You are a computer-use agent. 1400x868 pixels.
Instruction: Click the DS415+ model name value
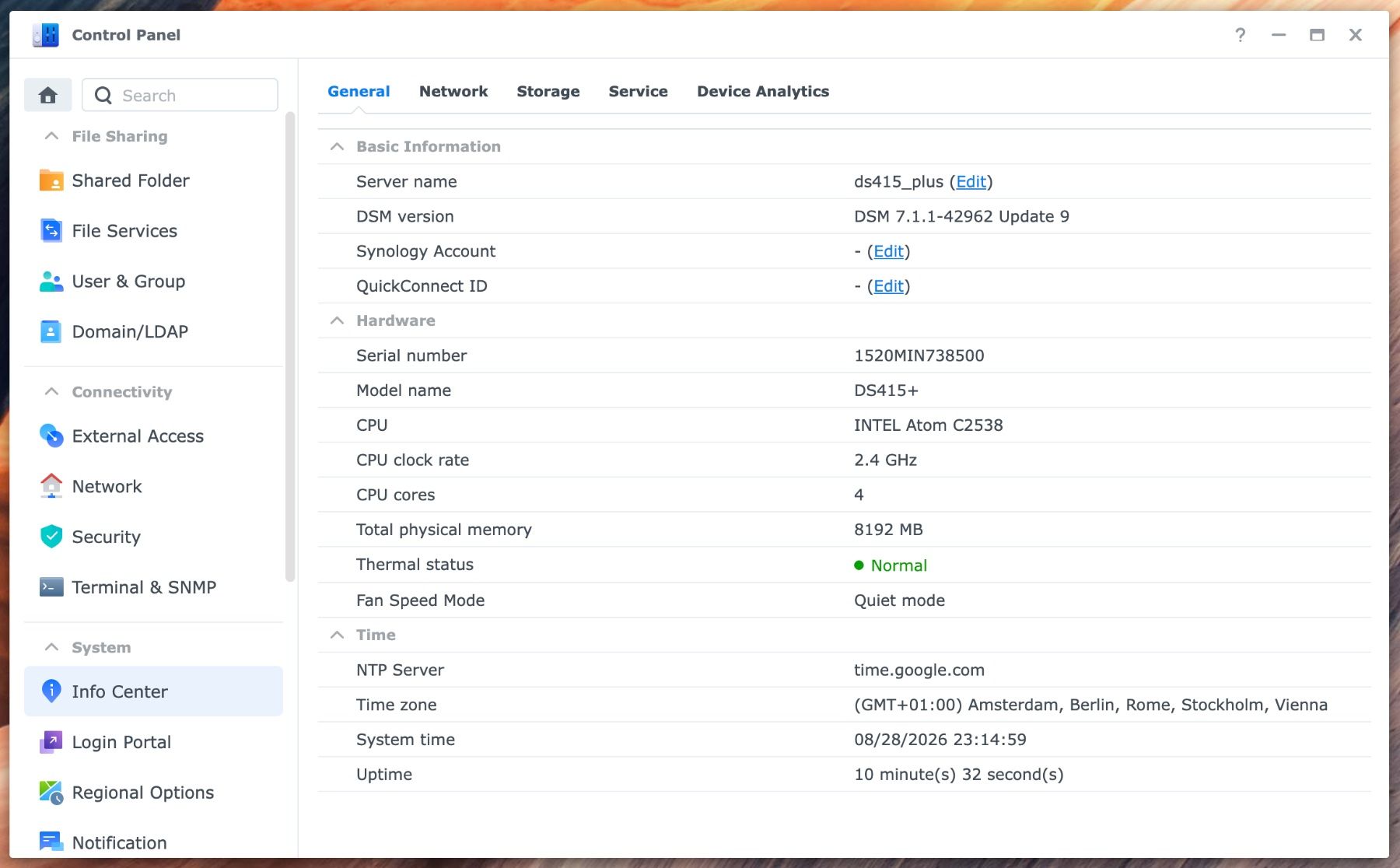[x=886, y=390]
